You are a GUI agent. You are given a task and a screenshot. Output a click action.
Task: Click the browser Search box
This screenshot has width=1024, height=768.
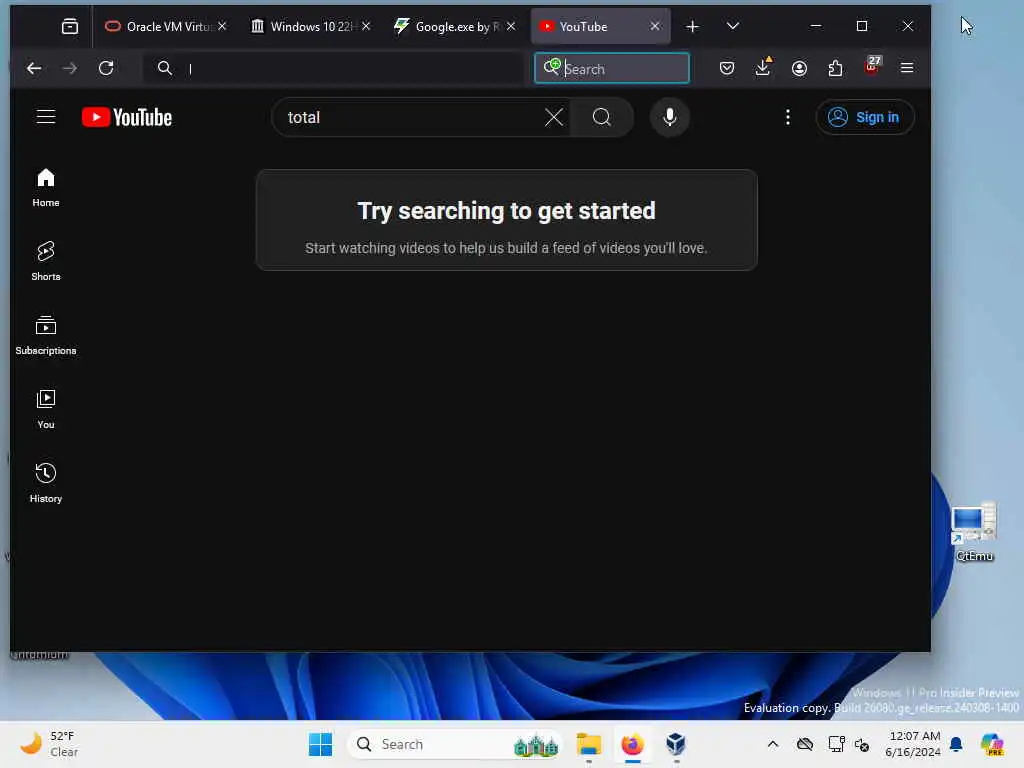click(x=612, y=69)
